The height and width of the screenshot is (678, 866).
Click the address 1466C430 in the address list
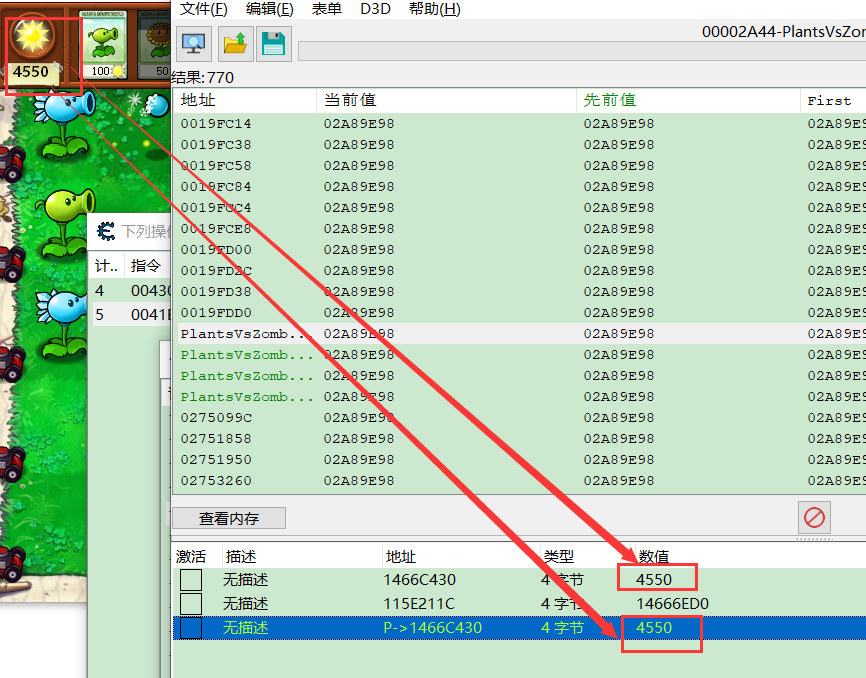(x=420, y=580)
